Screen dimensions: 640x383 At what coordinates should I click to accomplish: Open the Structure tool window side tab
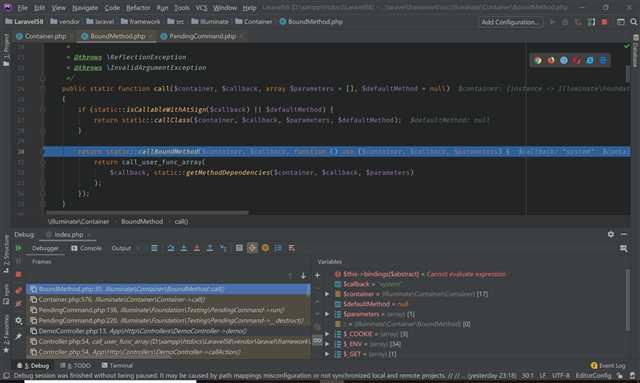[x=6, y=254]
